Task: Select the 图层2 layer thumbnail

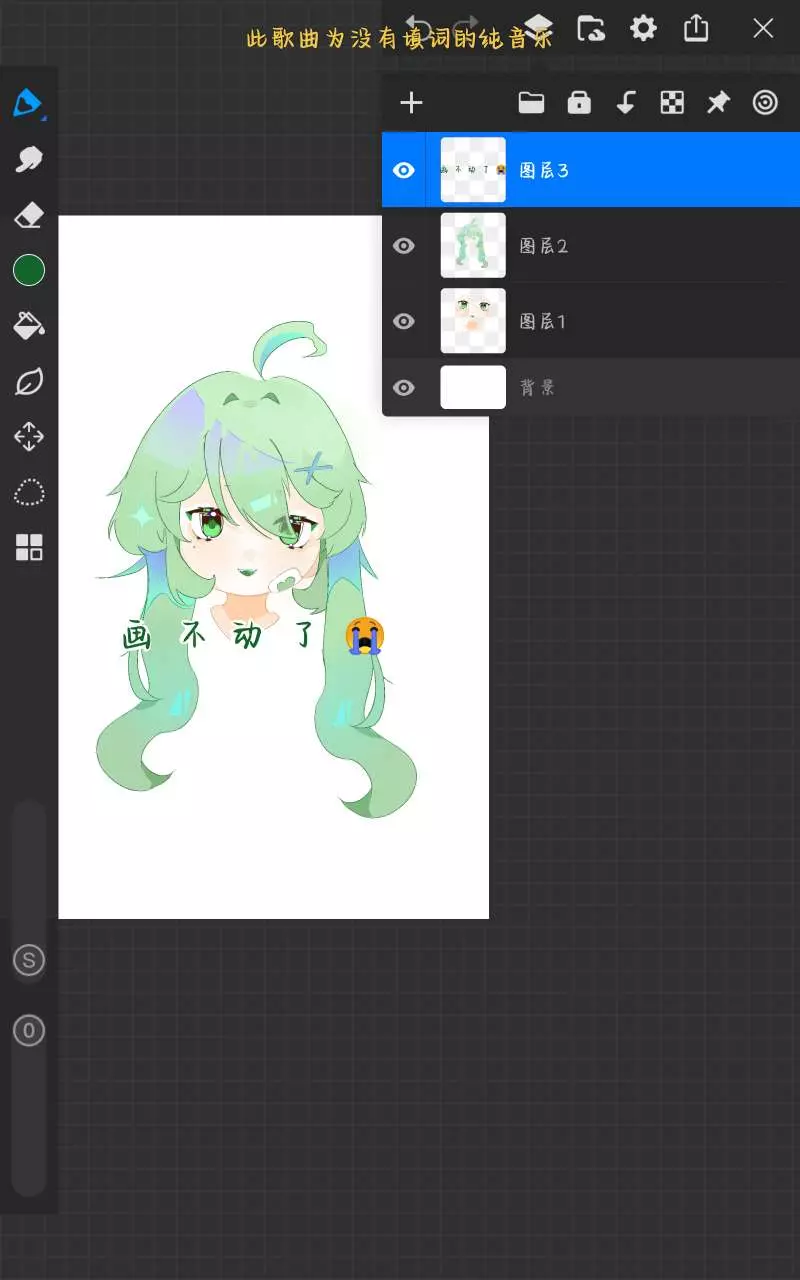Action: pos(473,245)
